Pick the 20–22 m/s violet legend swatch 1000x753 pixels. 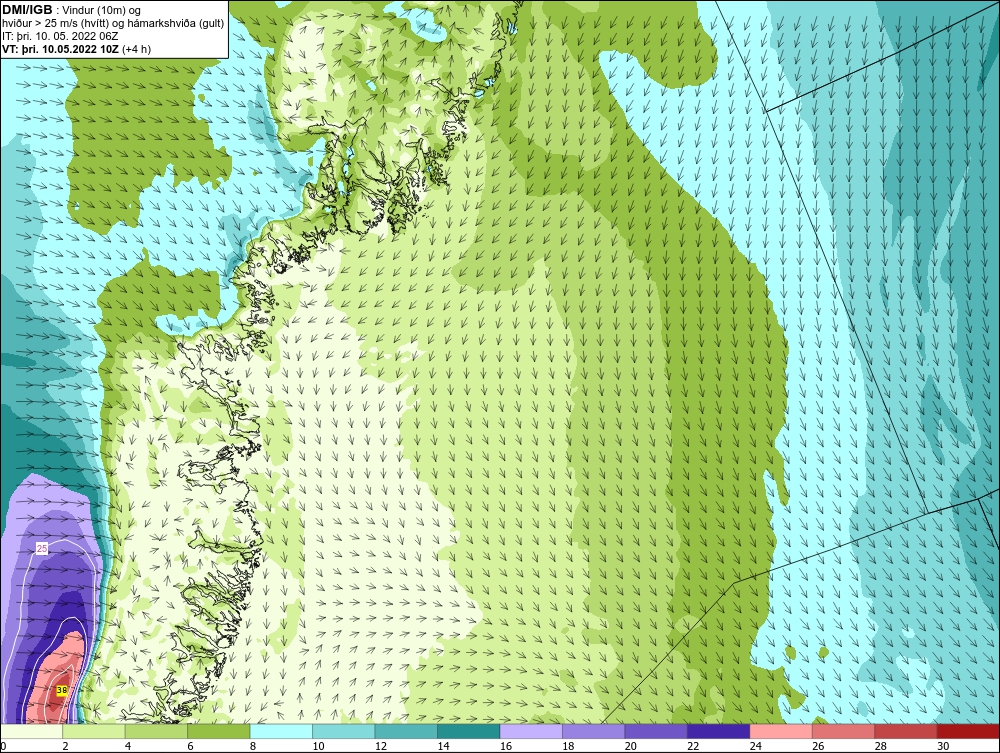coord(656,731)
